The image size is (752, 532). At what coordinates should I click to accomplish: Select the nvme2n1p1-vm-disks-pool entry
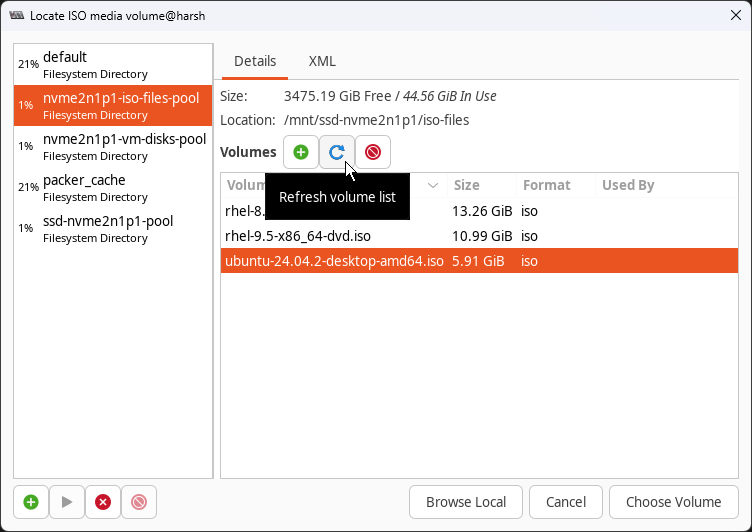[x=113, y=147]
